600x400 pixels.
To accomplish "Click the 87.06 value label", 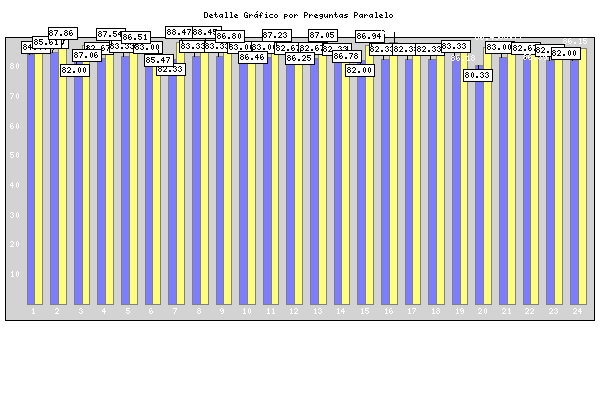I will (x=87, y=55).
